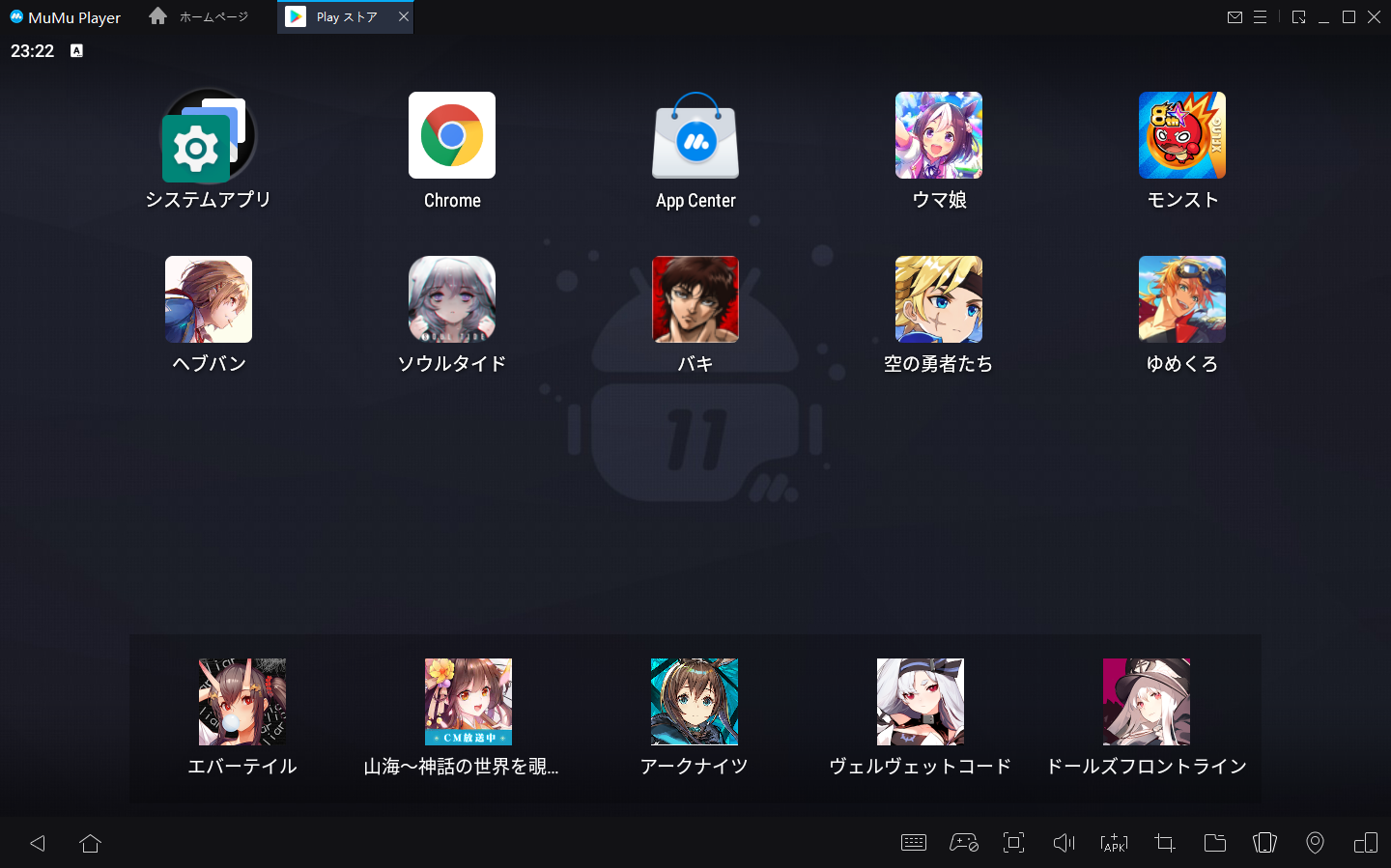Open the MuMu Player hamburger menu
Viewport: 1391px width, 868px height.
click(1260, 17)
